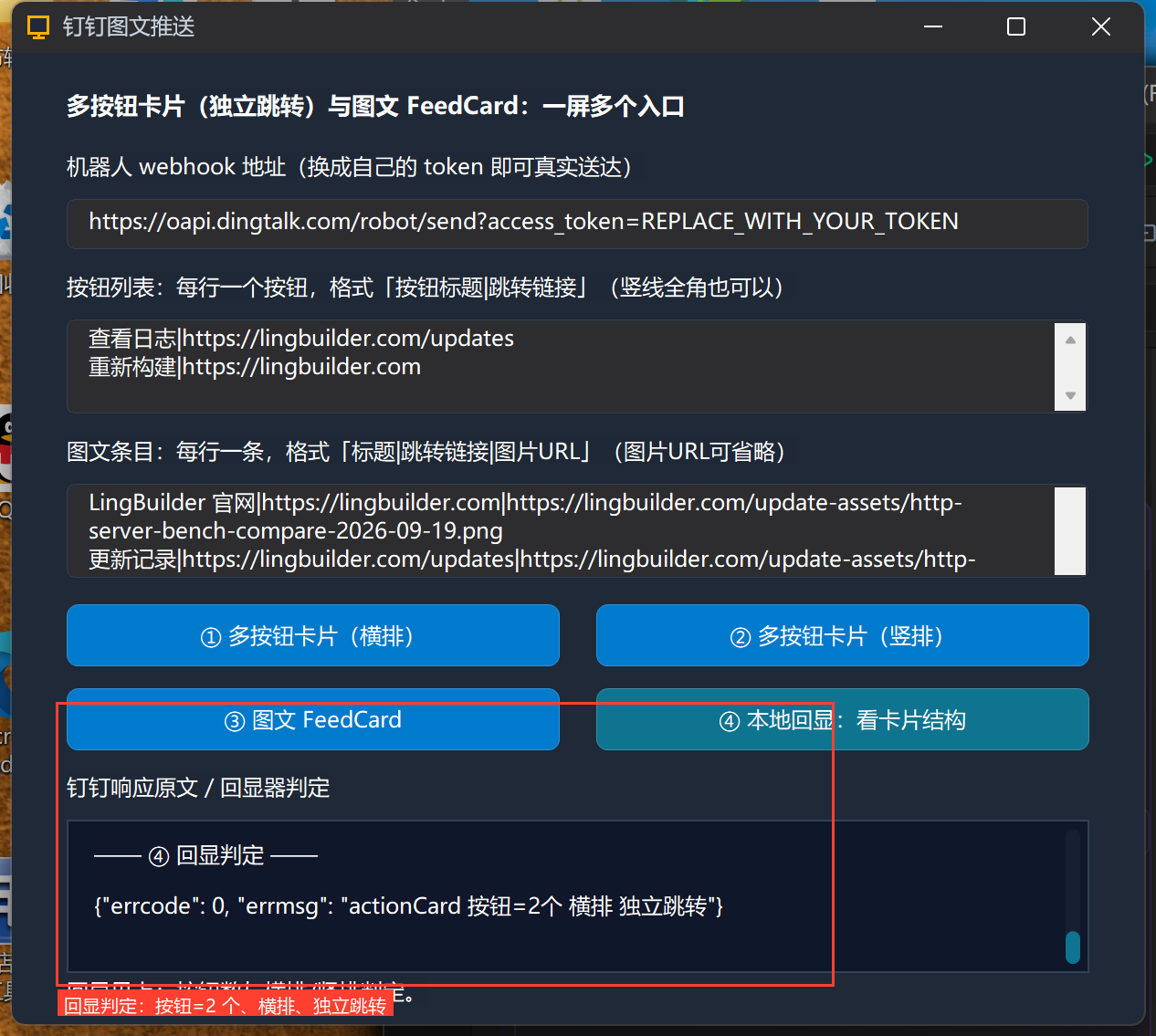This screenshot has width=1156, height=1036.
Task: Click the response output scrollbar thumb
Action: (x=1073, y=947)
